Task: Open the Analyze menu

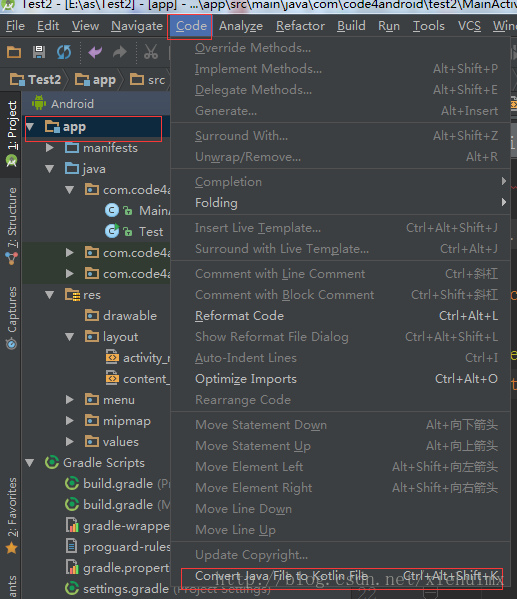Action: pyautogui.click(x=241, y=26)
